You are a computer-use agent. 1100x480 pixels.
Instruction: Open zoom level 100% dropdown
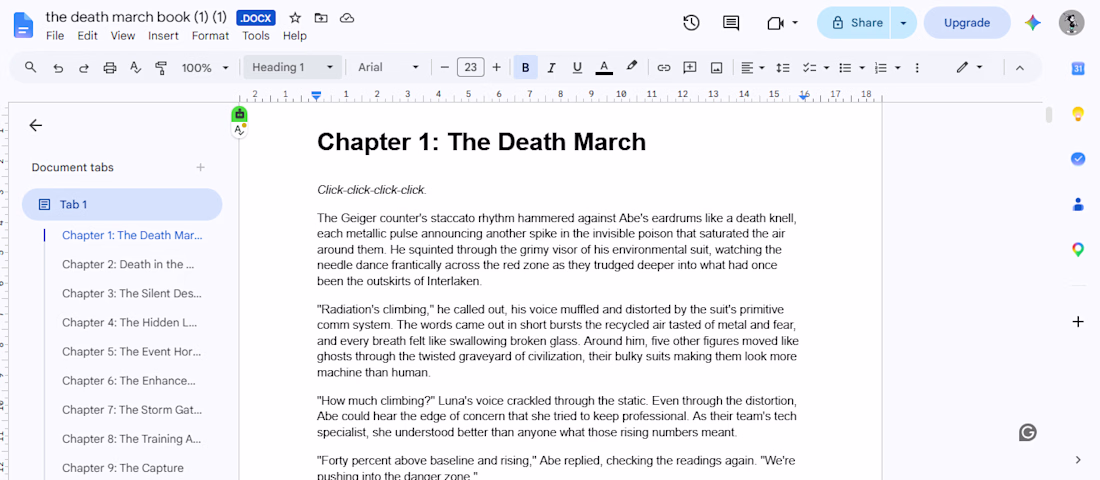coord(206,68)
